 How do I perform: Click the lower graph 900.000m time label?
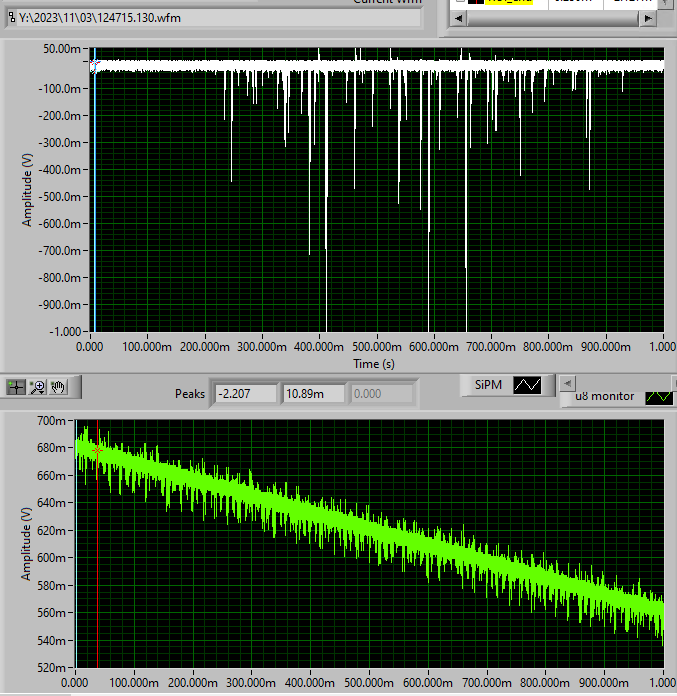point(604,683)
